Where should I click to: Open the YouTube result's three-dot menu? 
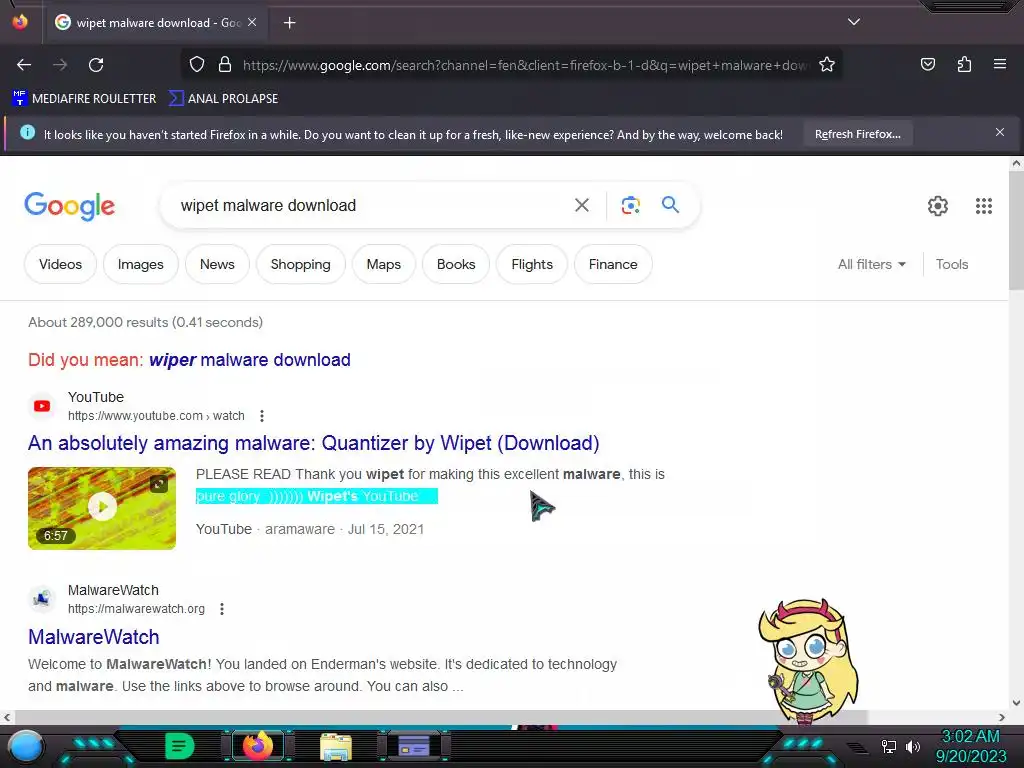pos(261,416)
